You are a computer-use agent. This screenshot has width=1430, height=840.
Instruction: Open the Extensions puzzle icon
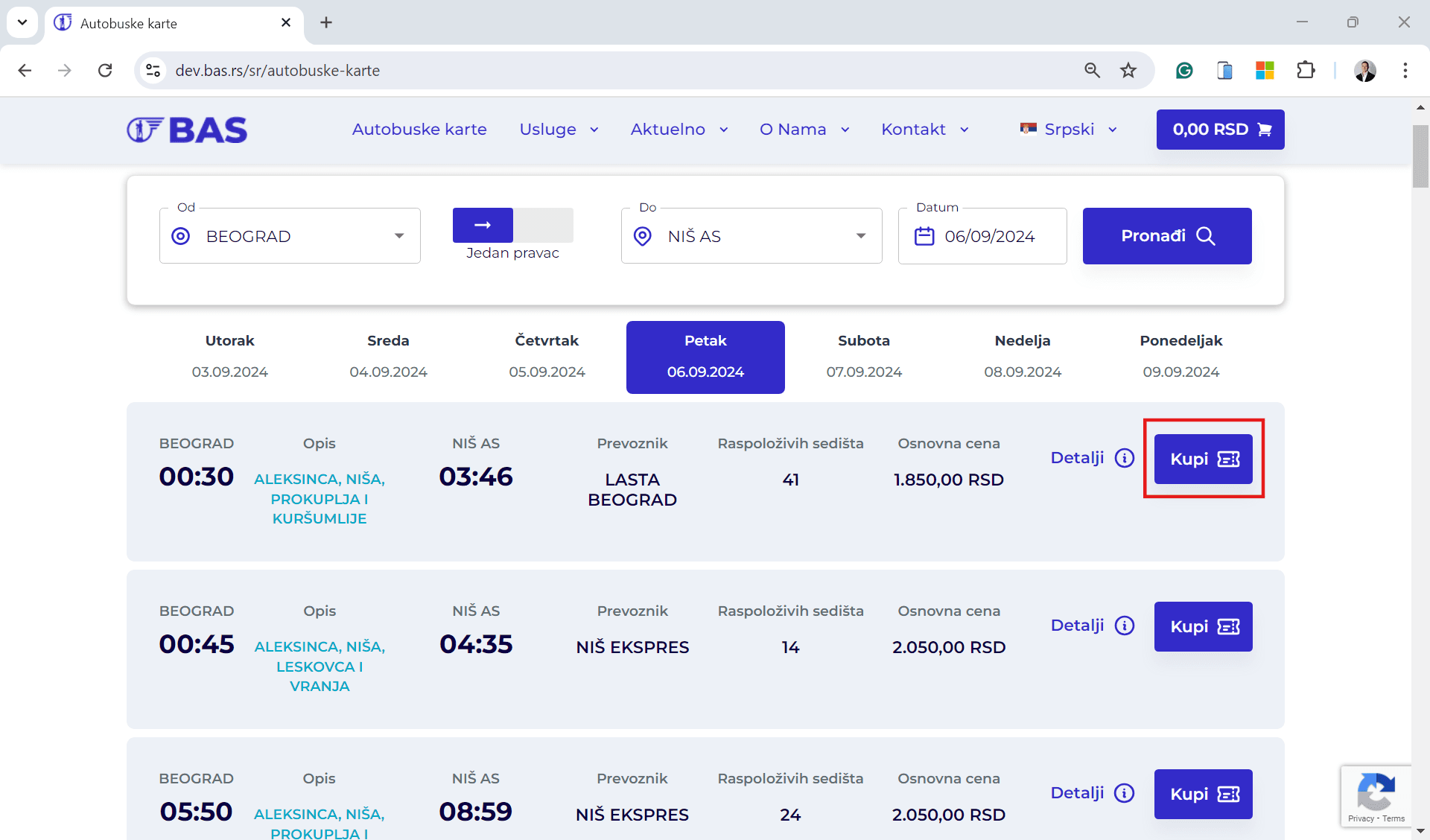tap(1306, 70)
